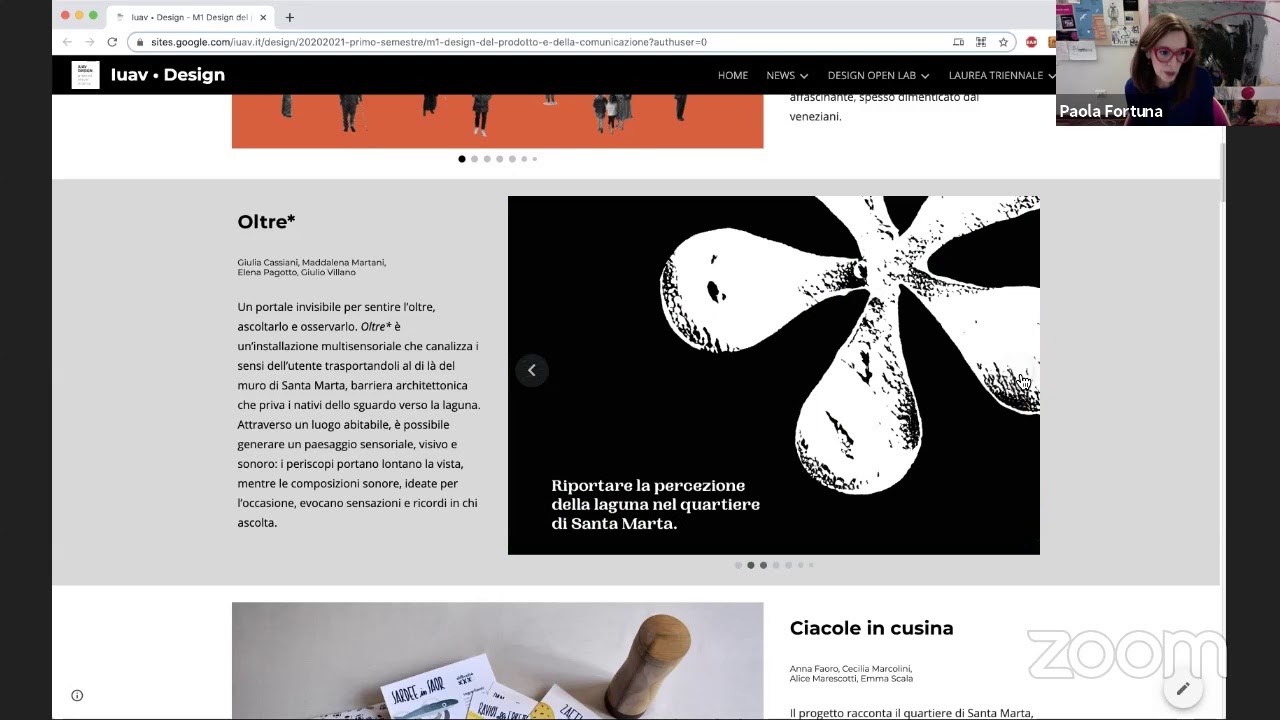The width and height of the screenshot is (1280, 720).
Task: Select the Iuav • Design M1 Design browser tab
Action: point(188,17)
